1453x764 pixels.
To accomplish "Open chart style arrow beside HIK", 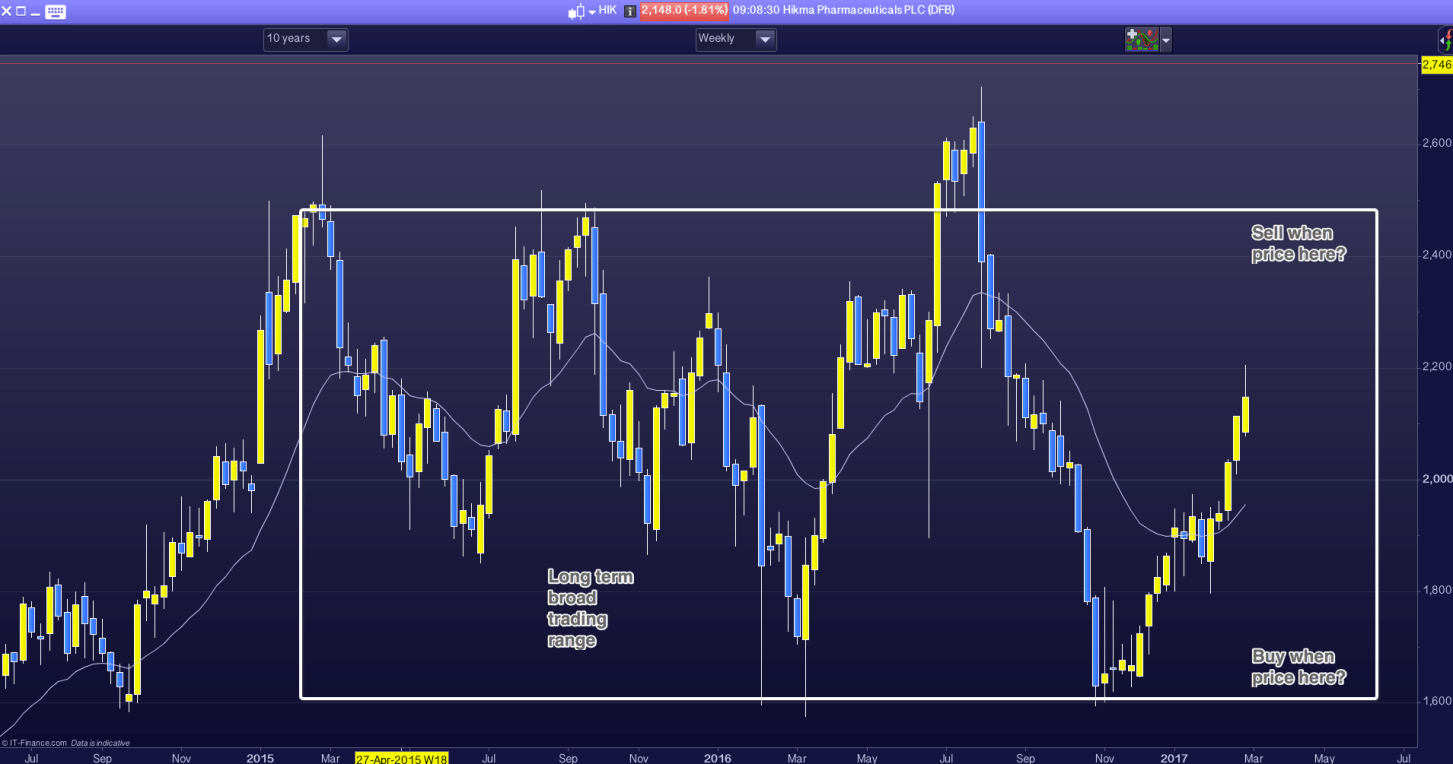I will (x=591, y=11).
